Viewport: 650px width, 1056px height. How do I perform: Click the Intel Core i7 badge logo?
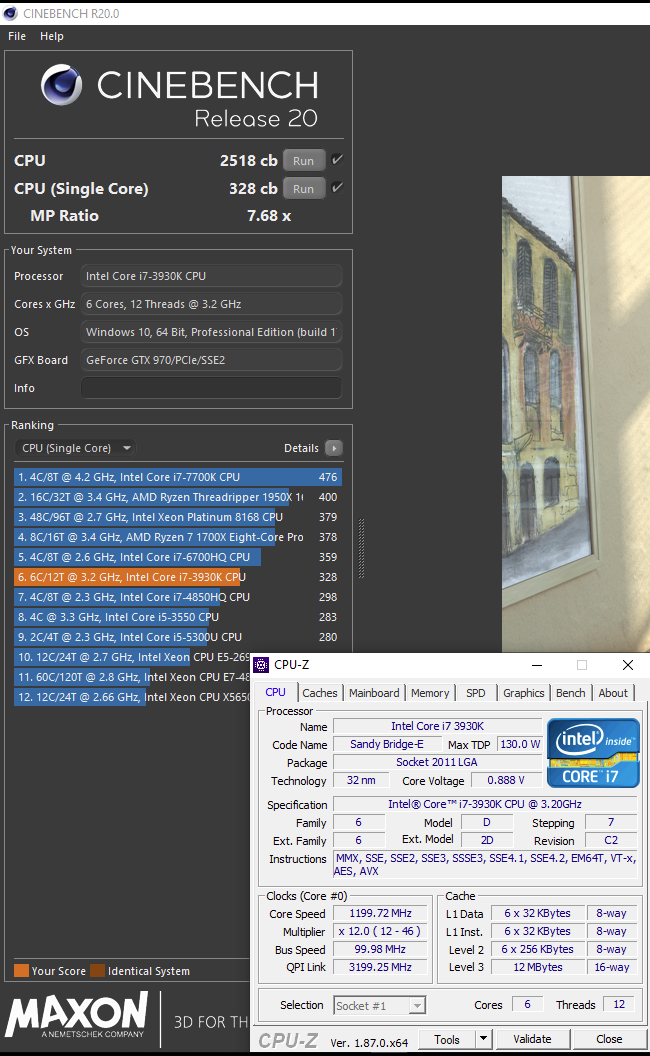pos(593,753)
